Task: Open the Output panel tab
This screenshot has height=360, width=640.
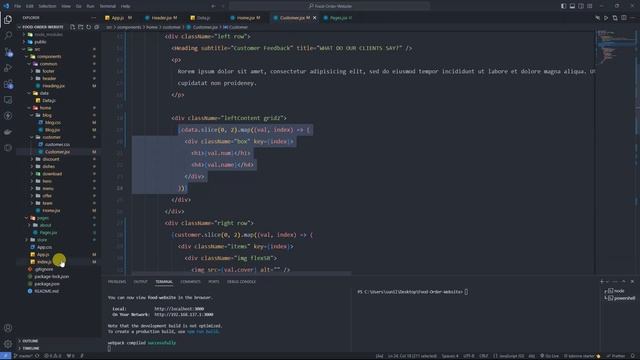Action: pos(140,282)
